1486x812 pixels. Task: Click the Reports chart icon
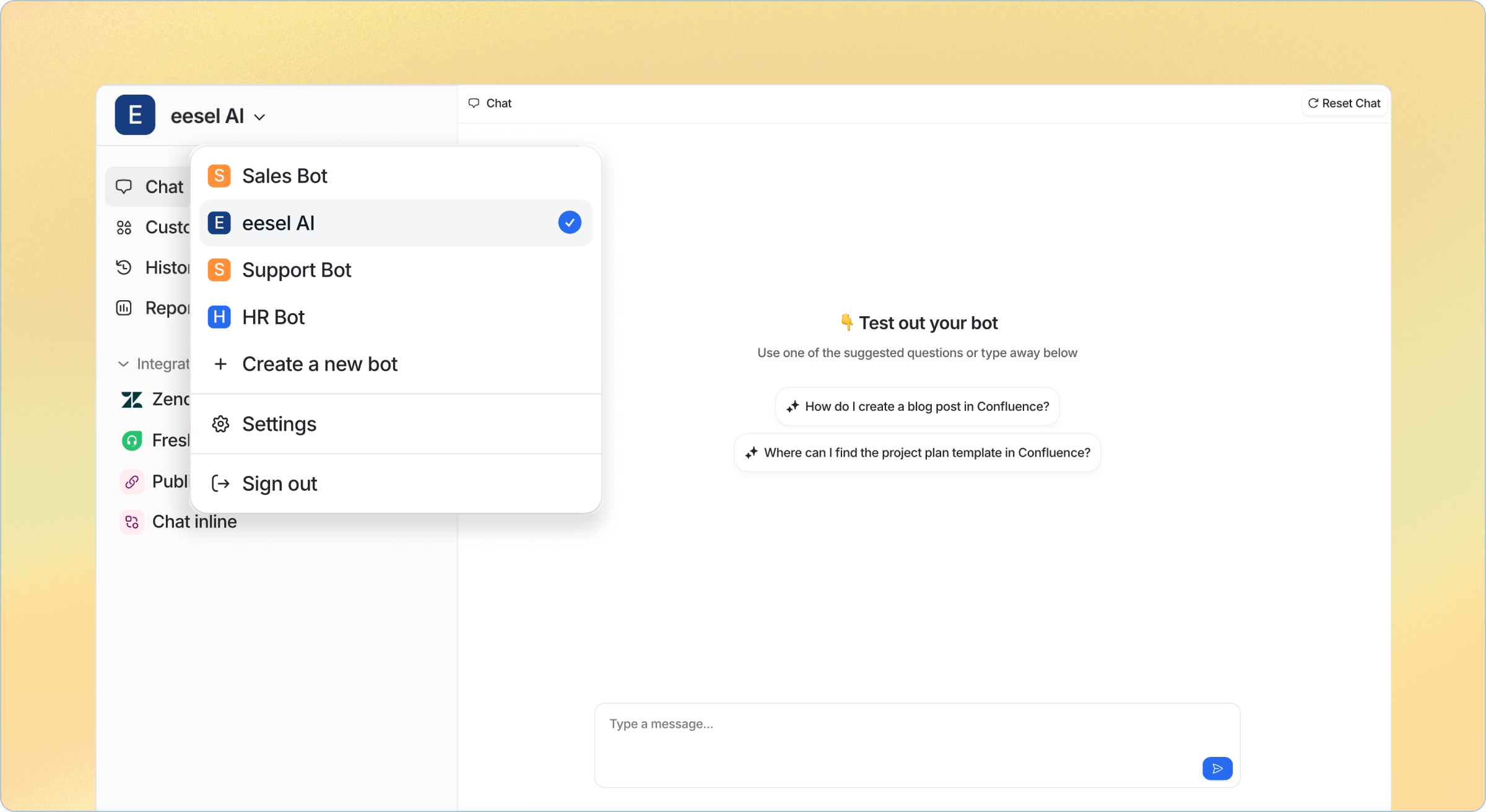pos(124,308)
